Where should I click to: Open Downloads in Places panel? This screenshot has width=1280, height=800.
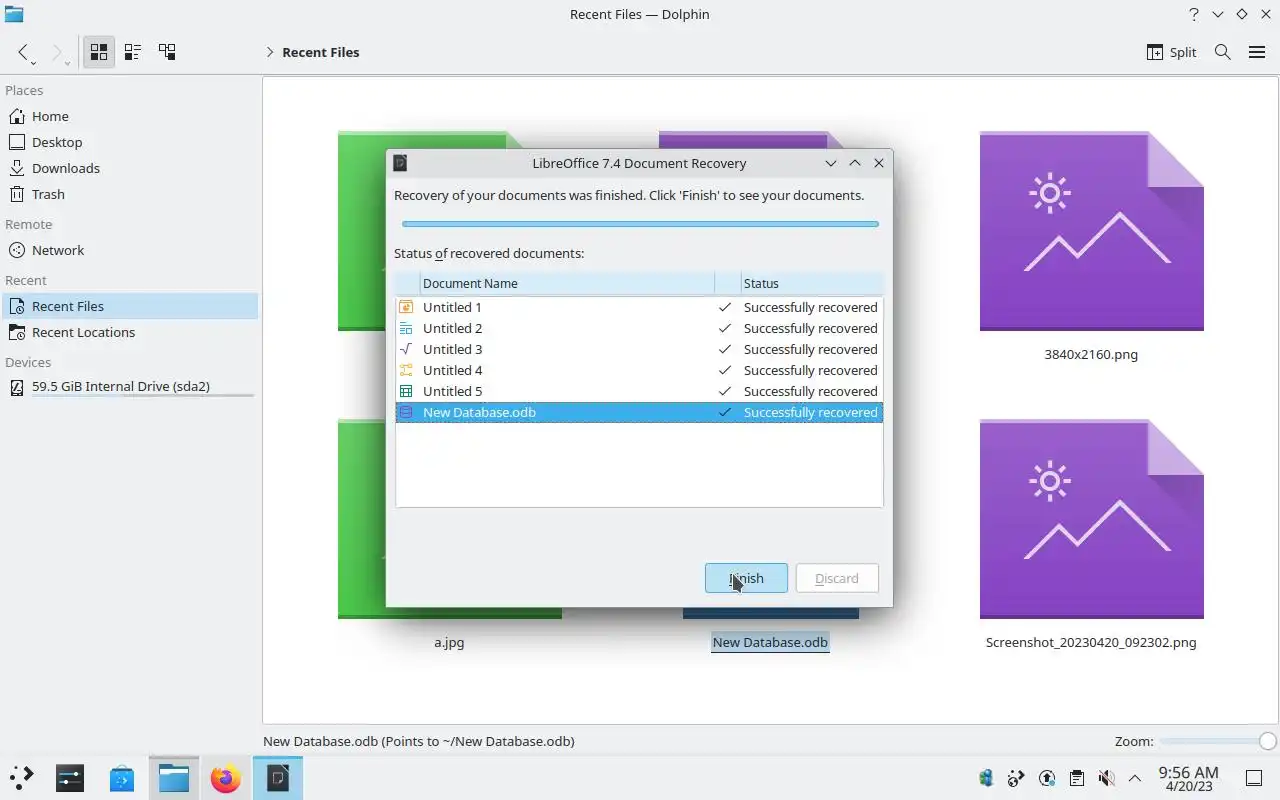pyautogui.click(x=130, y=168)
